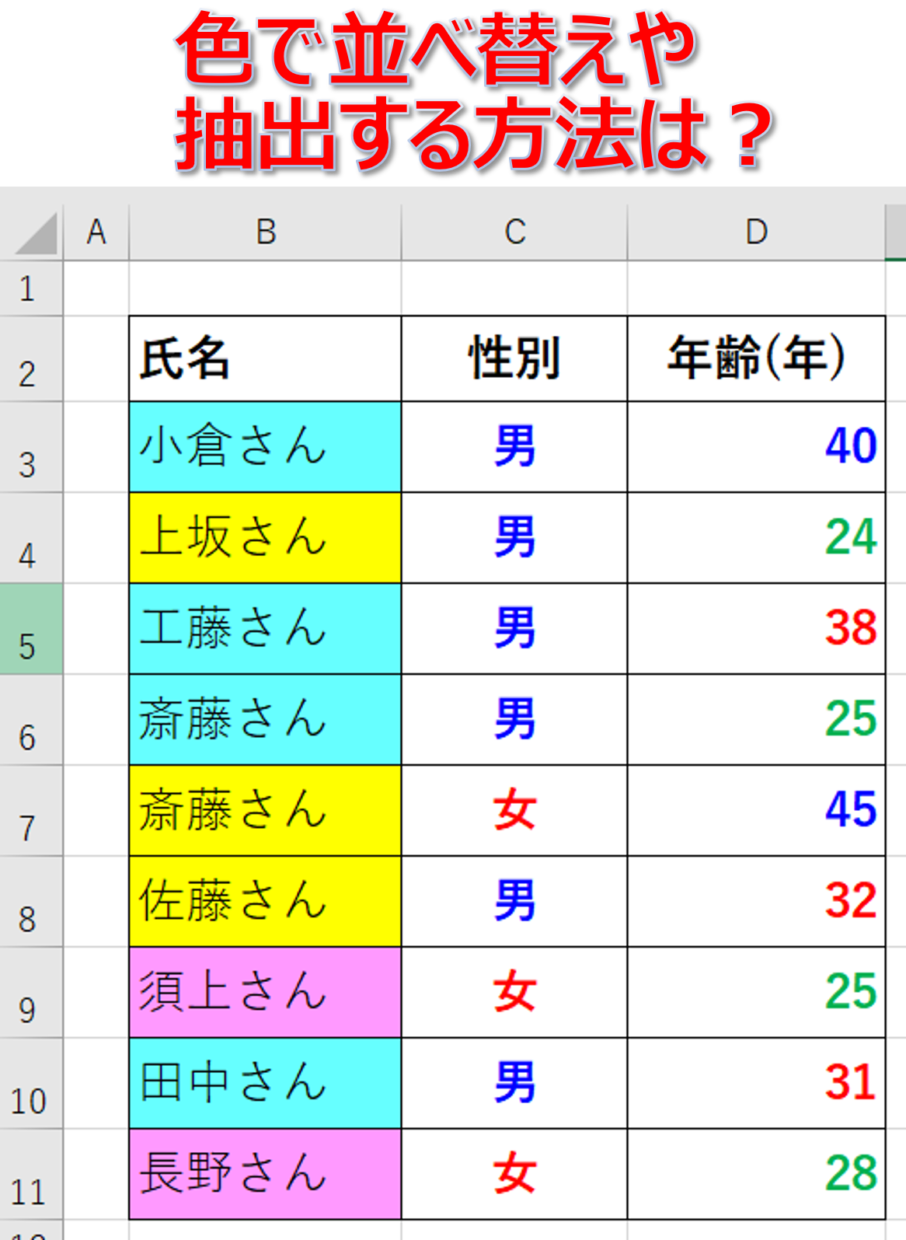
Task: Click 男 in 工藤さん's row
Action: tap(515, 629)
